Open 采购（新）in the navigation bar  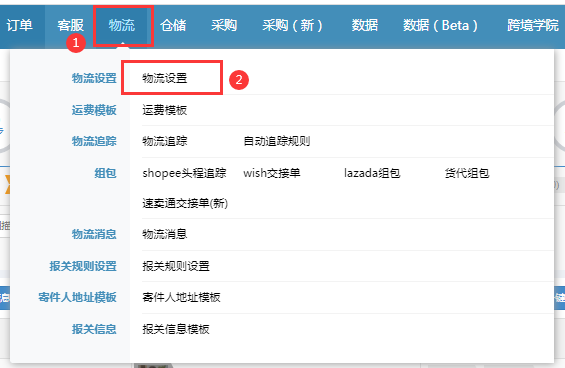(x=292, y=26)
